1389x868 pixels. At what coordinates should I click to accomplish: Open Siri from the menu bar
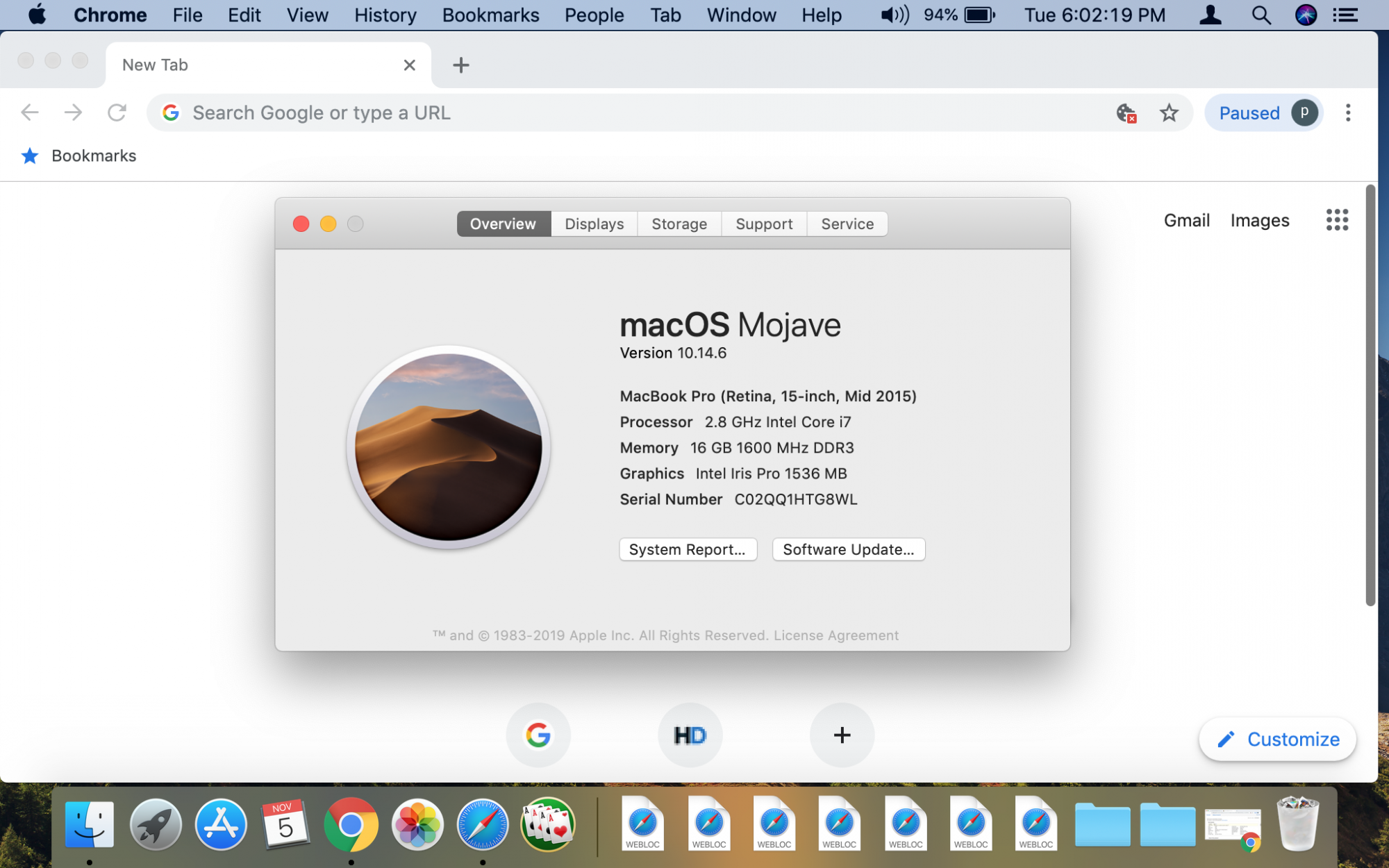[1306, 15]
